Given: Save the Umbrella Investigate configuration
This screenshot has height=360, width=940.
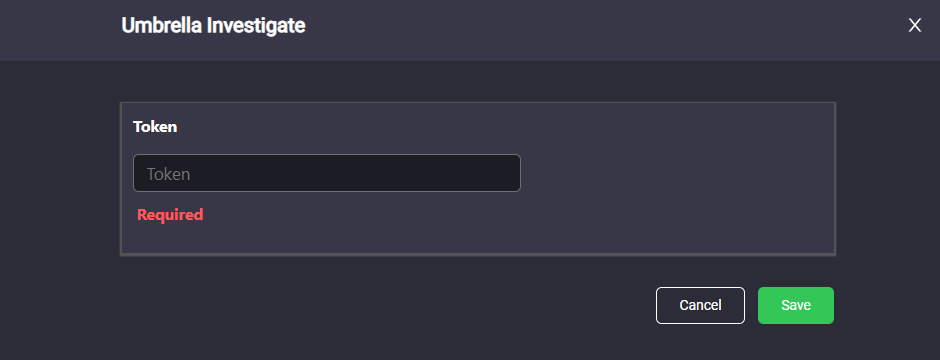Looking at the screenshot, I should [x=796, y=305].
